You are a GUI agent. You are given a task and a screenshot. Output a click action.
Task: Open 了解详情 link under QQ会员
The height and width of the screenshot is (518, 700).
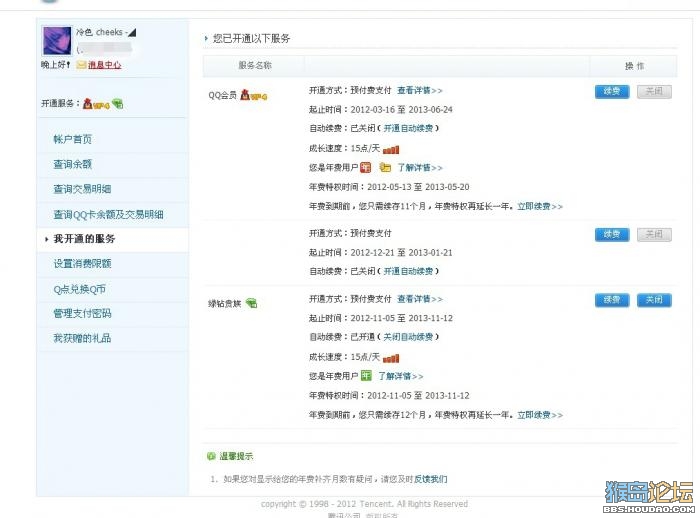coord(420,168)
